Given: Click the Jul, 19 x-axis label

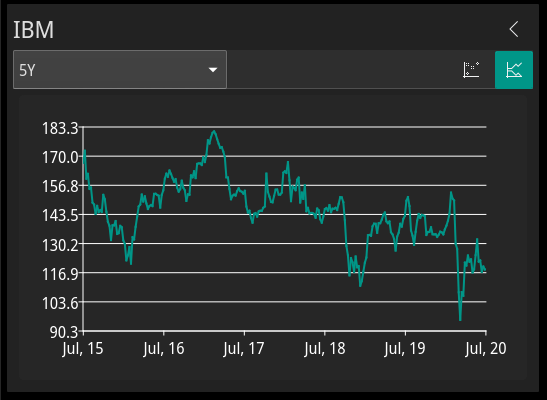Looking at the screenshot, I should pos(405,349).
